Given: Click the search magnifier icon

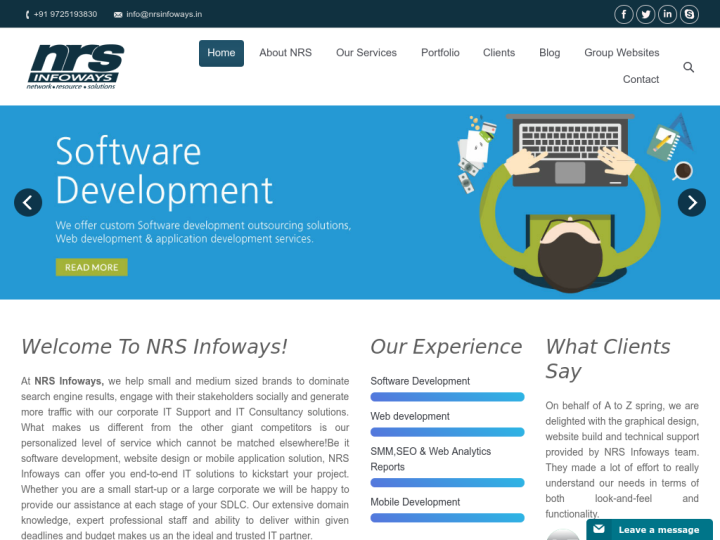Looking at the screenshot, I should [x=688, y=67].
